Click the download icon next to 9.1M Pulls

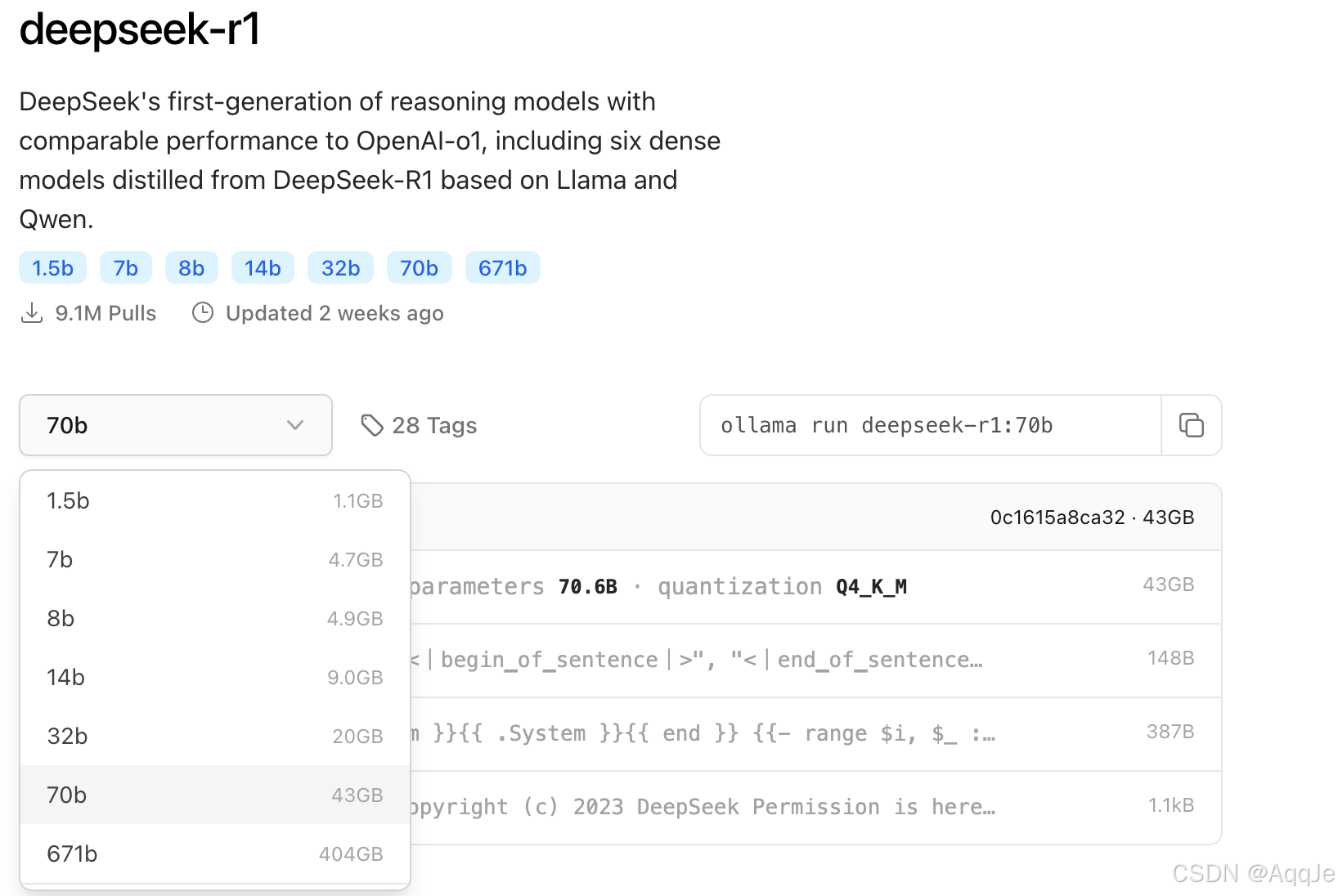pos(32,313)
